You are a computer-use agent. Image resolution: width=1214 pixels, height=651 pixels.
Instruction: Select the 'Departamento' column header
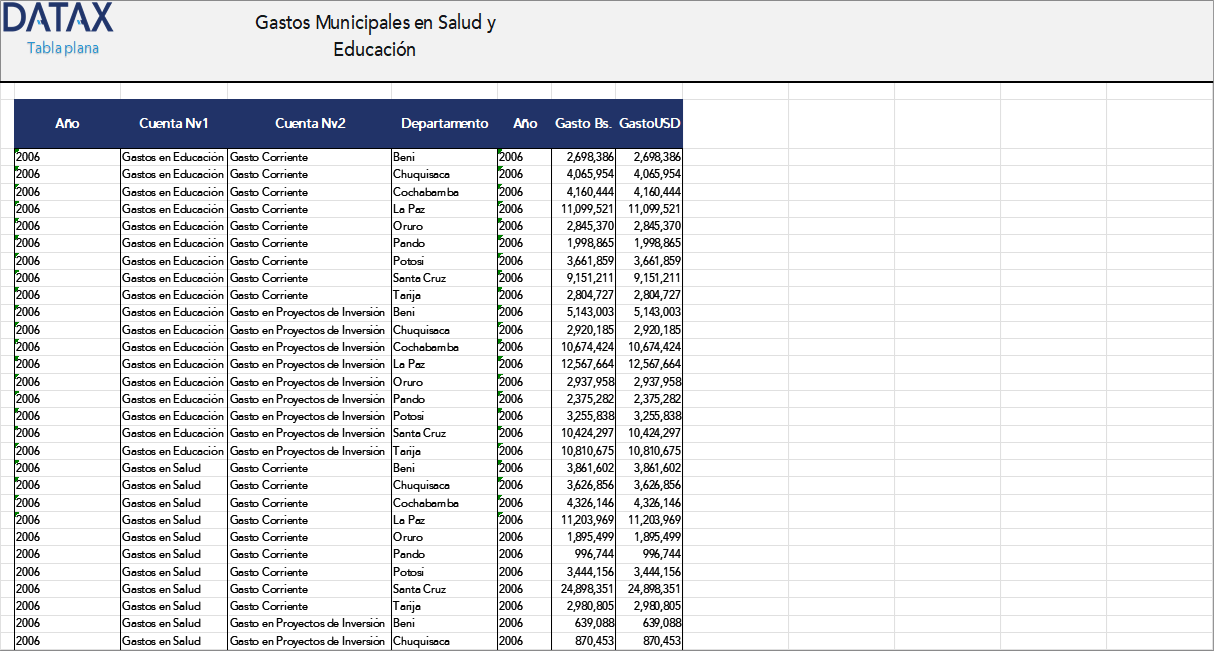(444, 123)
